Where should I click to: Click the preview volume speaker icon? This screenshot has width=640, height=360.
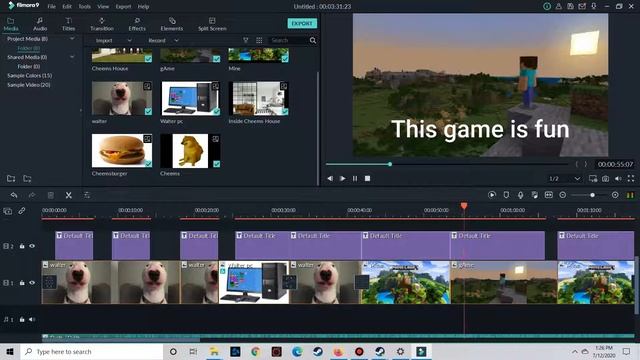point(618,178)
